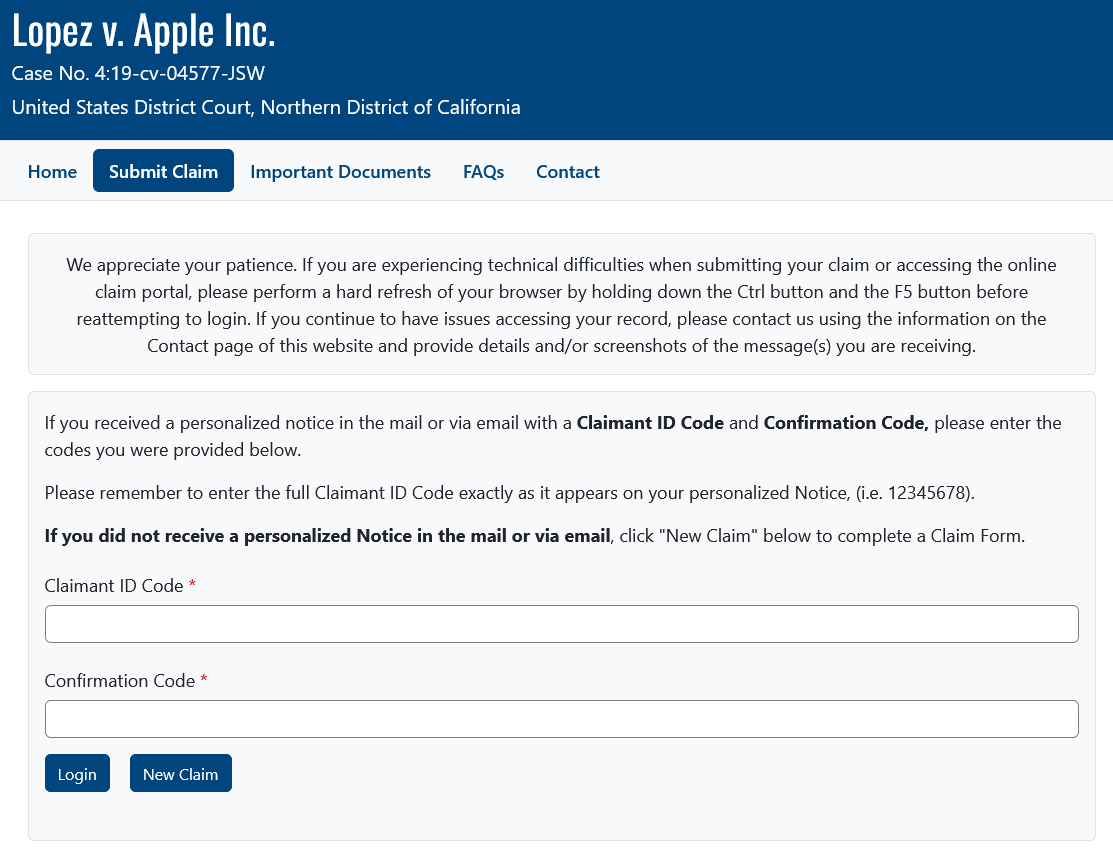Click the bold 'did not receive' notice sentence

tap(327, 536)
